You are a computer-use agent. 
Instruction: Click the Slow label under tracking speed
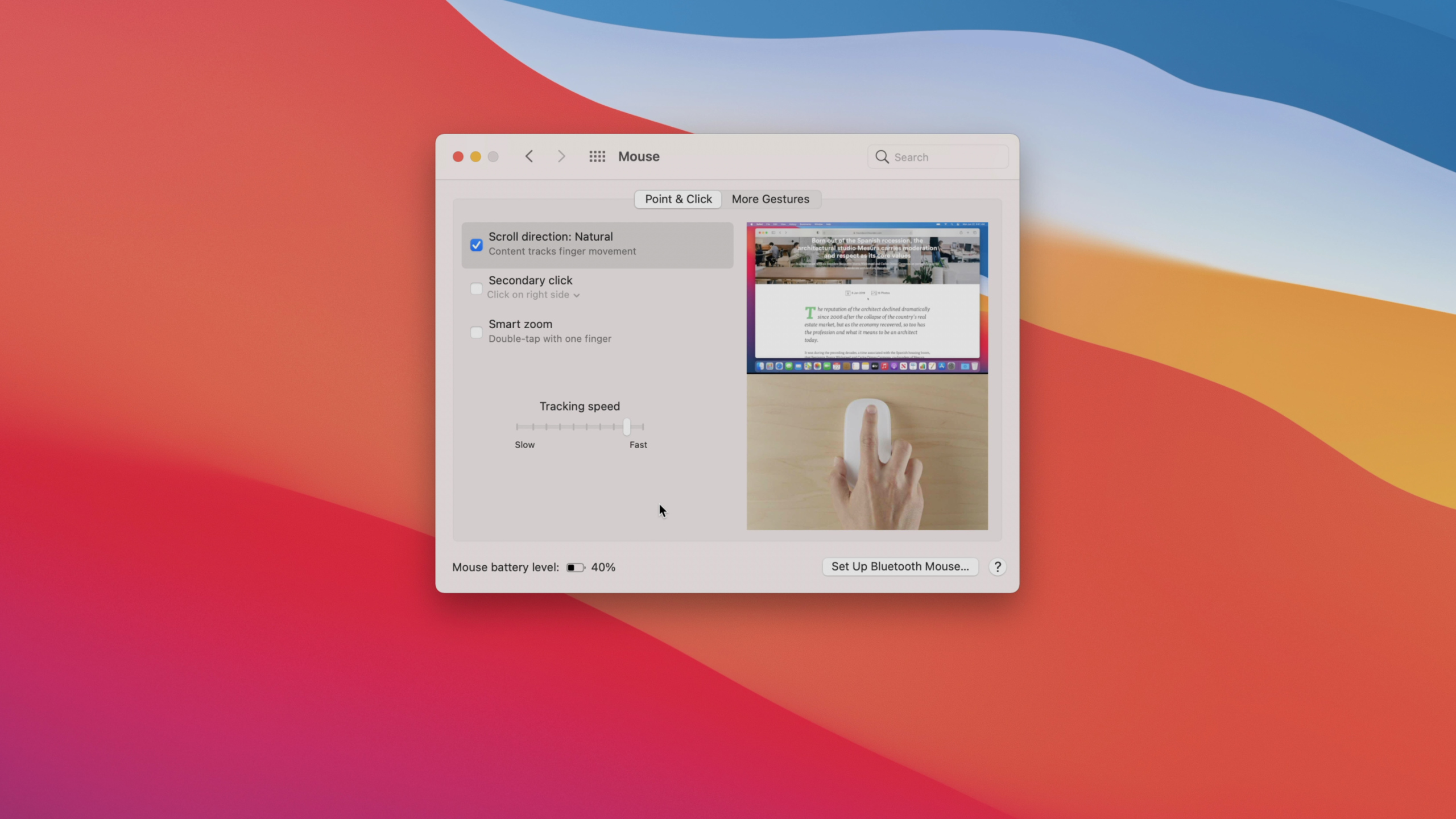tap(524, 445)
